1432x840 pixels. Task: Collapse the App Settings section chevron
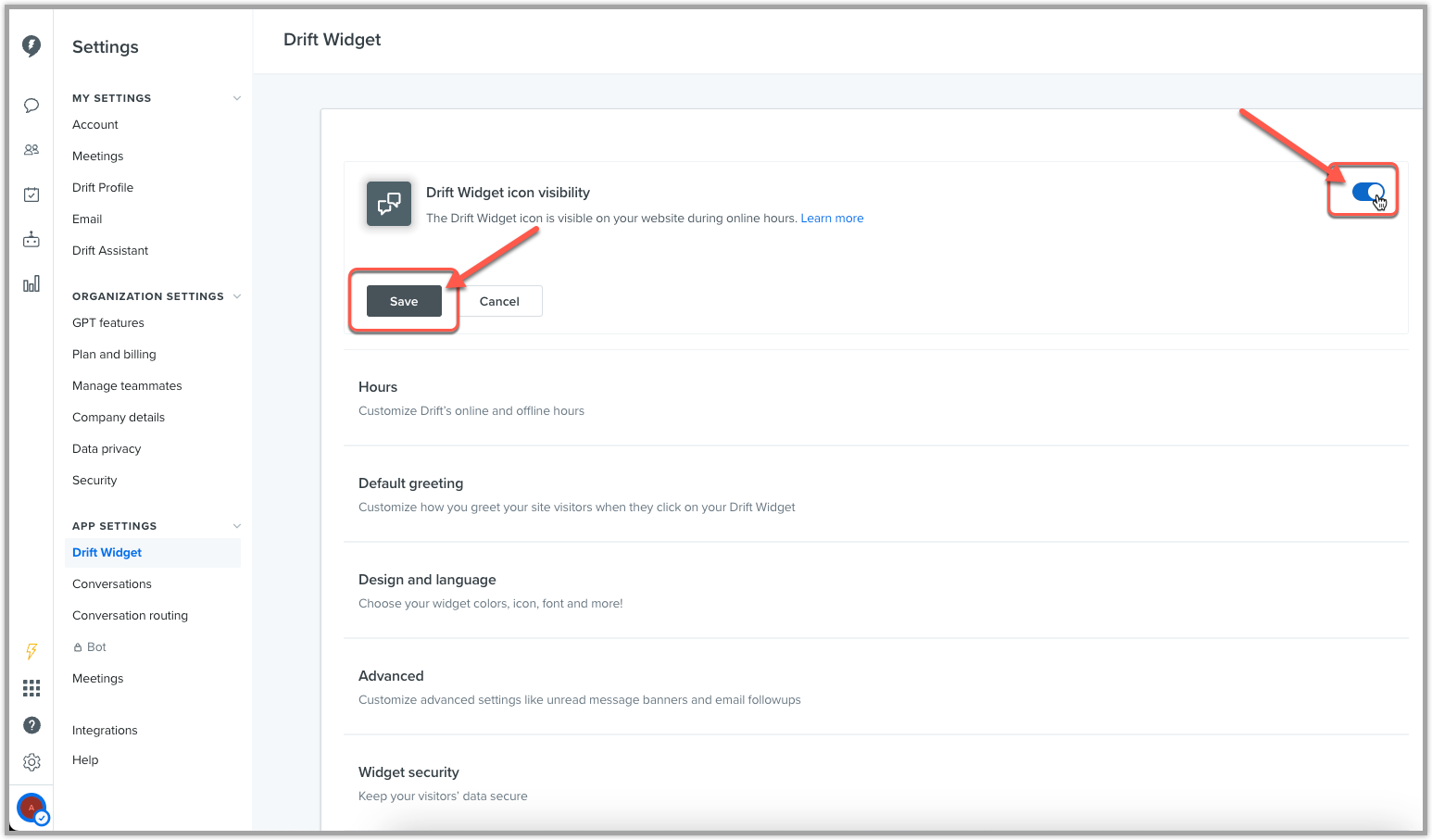tap(237, 526)
